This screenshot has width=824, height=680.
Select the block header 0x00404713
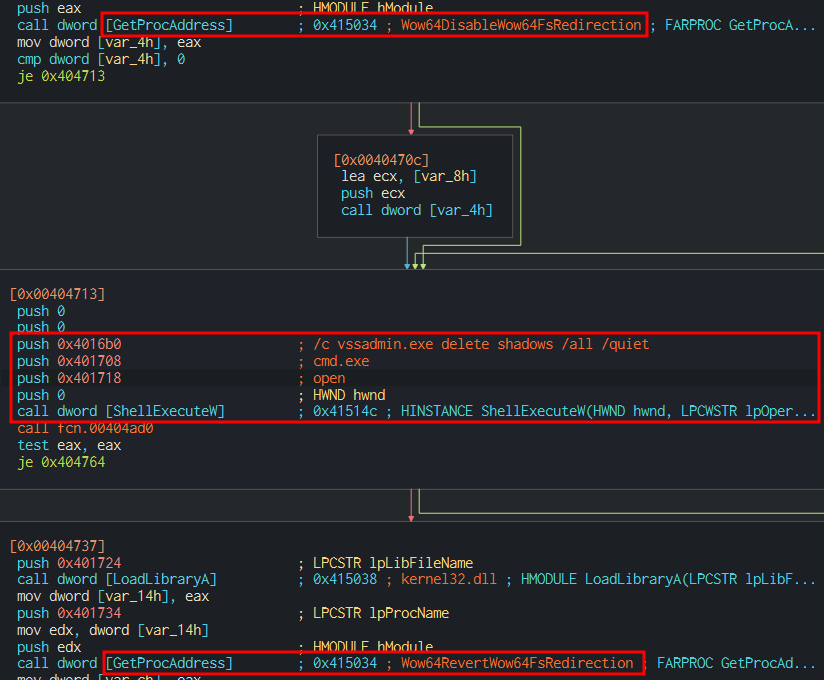57,294
